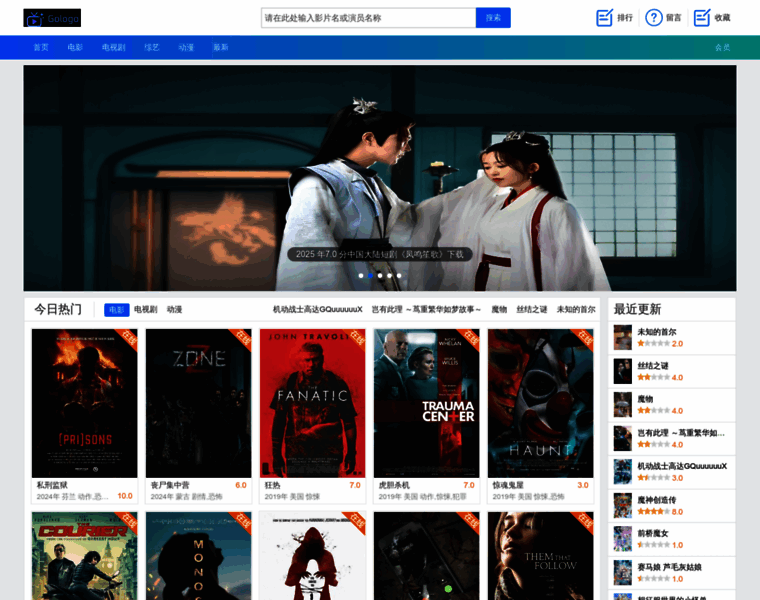Screen dimensions: 760x600
Task: Click the 惊魂鬼屋 title text
Action: coord(508,485)
